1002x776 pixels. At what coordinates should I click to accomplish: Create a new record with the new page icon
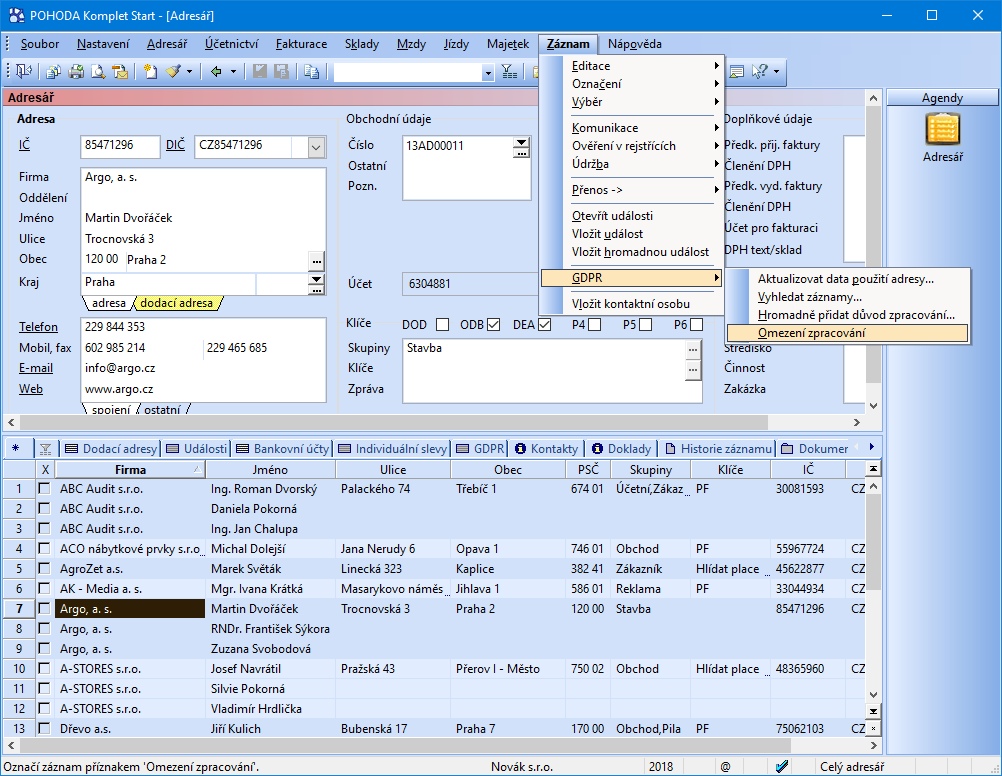coord(151,72)
